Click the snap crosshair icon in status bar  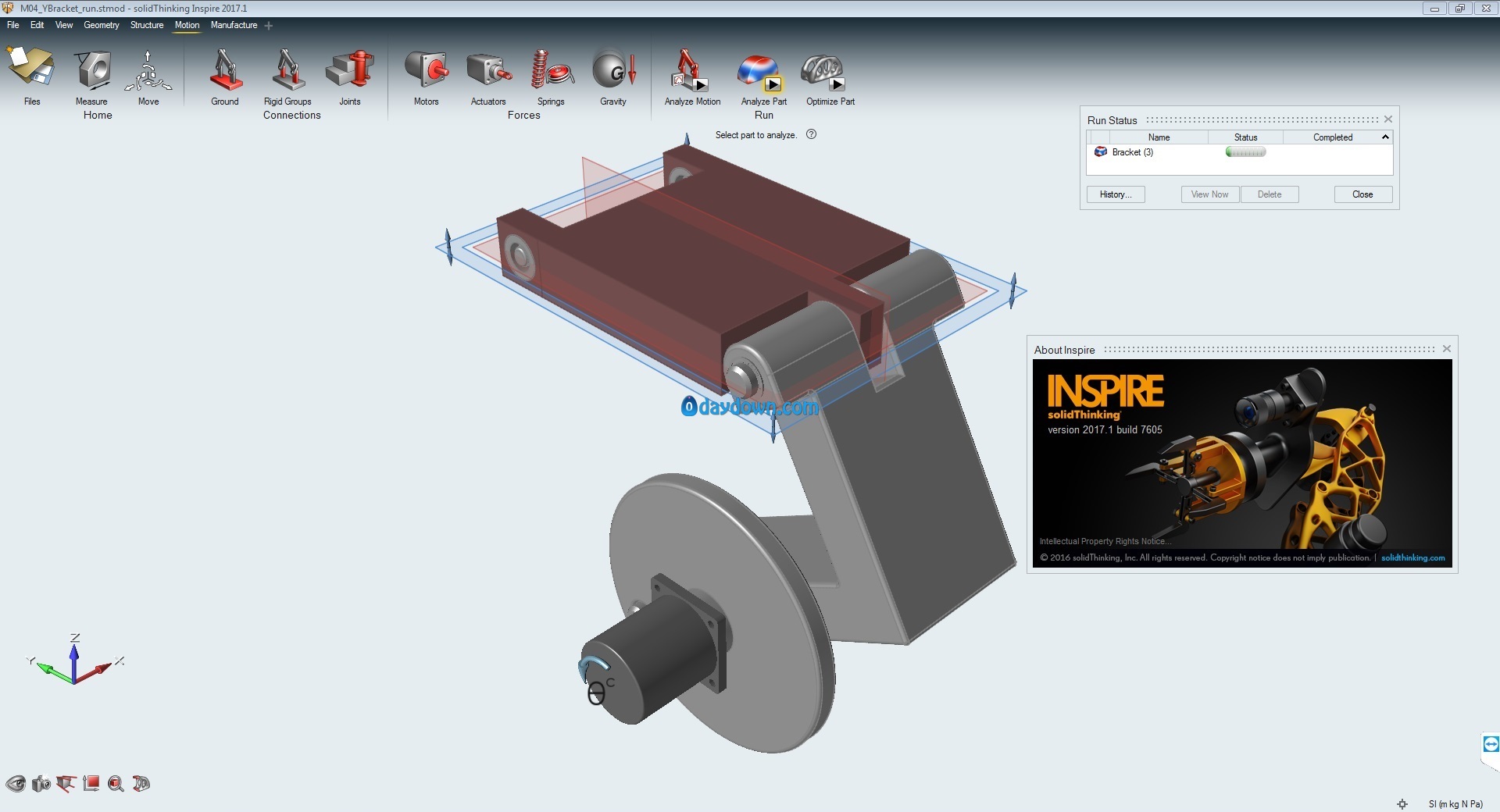coord(1402,804)
